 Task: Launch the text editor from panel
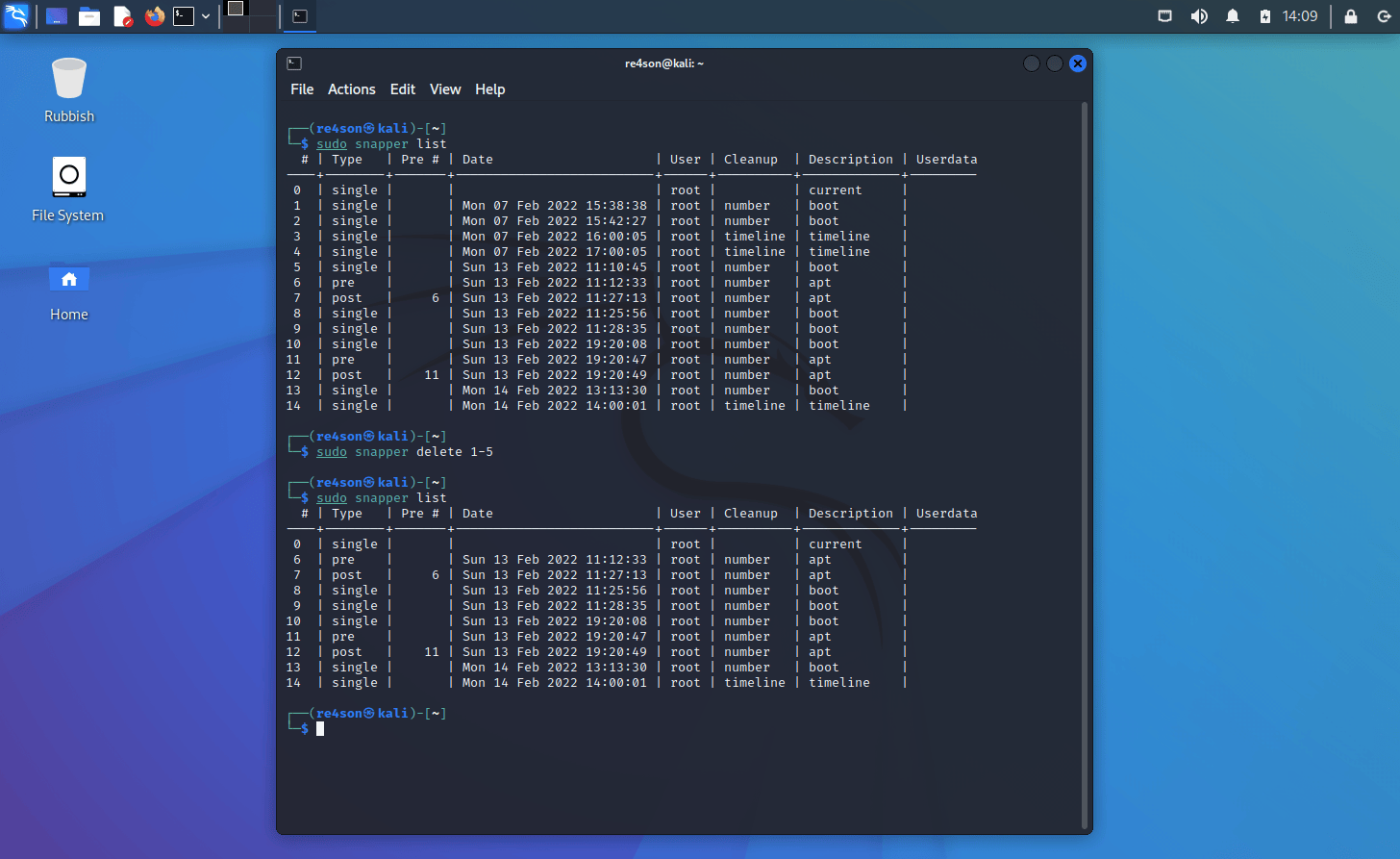(122, 16)
